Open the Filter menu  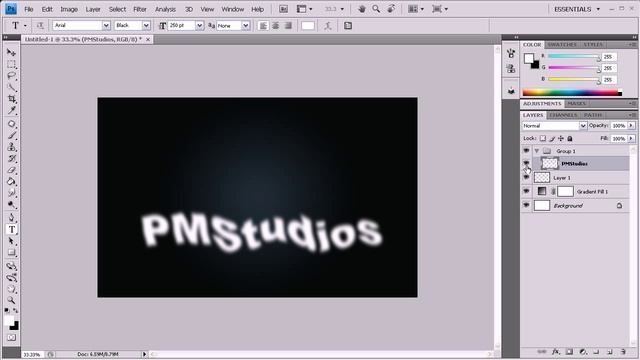[140, 9]
